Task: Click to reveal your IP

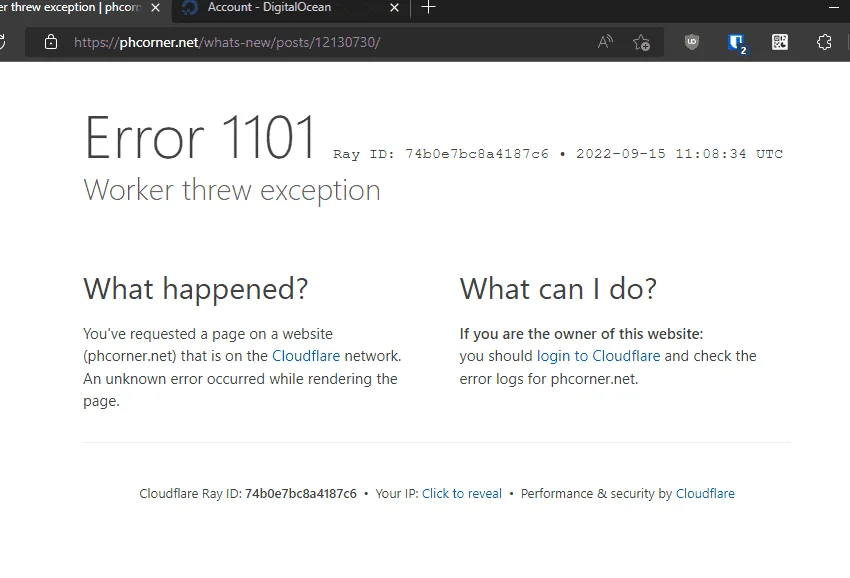Action: [x=462, y=493]
